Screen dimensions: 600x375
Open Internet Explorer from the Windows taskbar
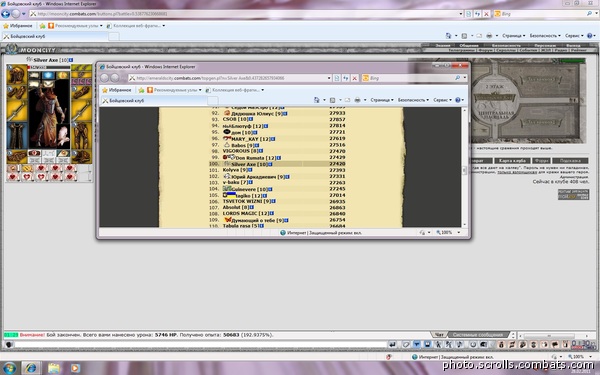point(31,368)
